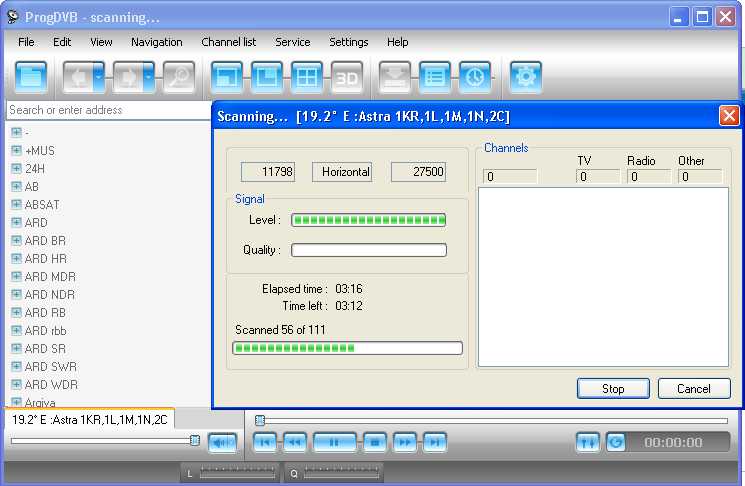Go forward with the right arrow button
745x486 pixels.
point(128,76)
